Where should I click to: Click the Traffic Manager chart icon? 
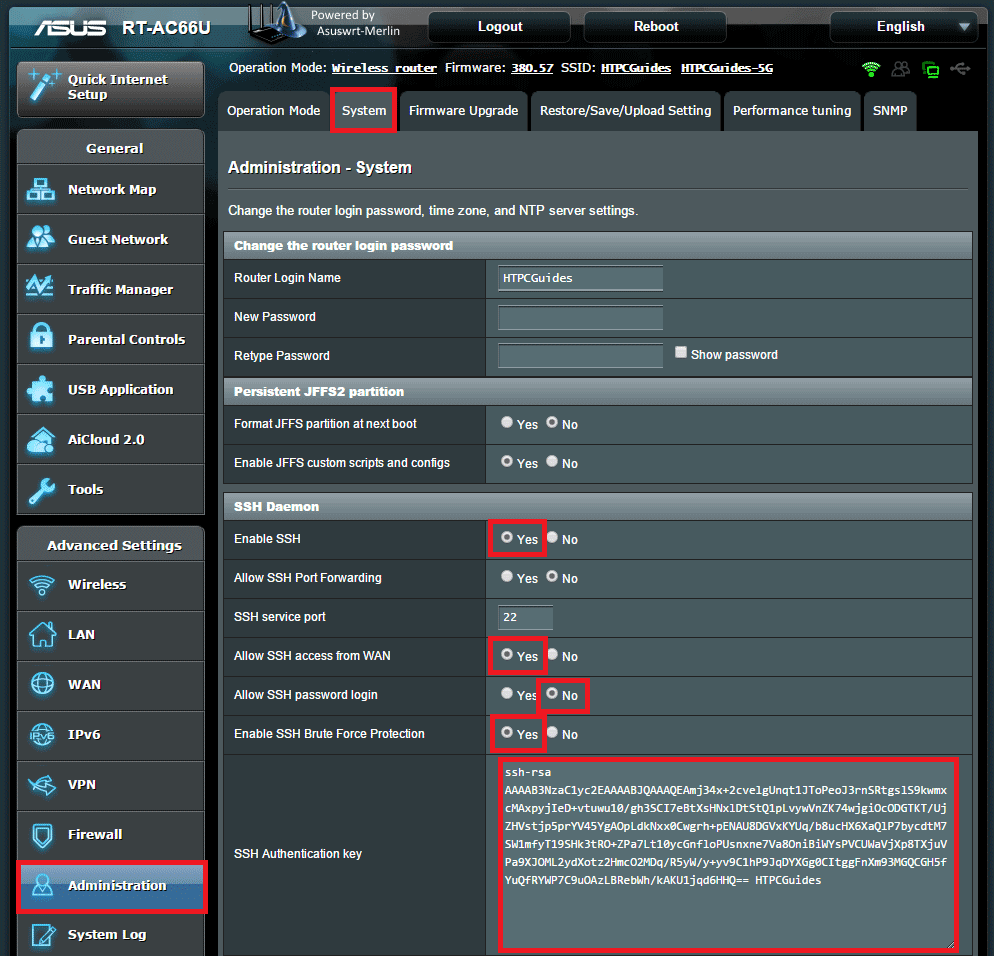pos(42,289)
